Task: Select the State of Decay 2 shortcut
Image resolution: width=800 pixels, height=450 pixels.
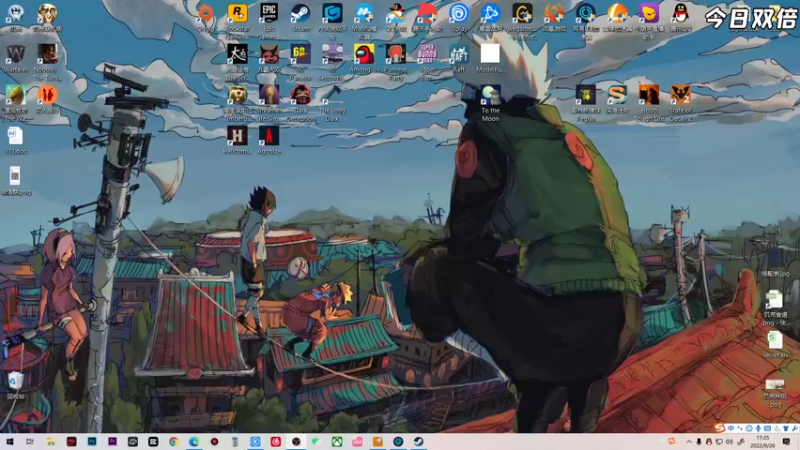Action: [x=681, y=95]
